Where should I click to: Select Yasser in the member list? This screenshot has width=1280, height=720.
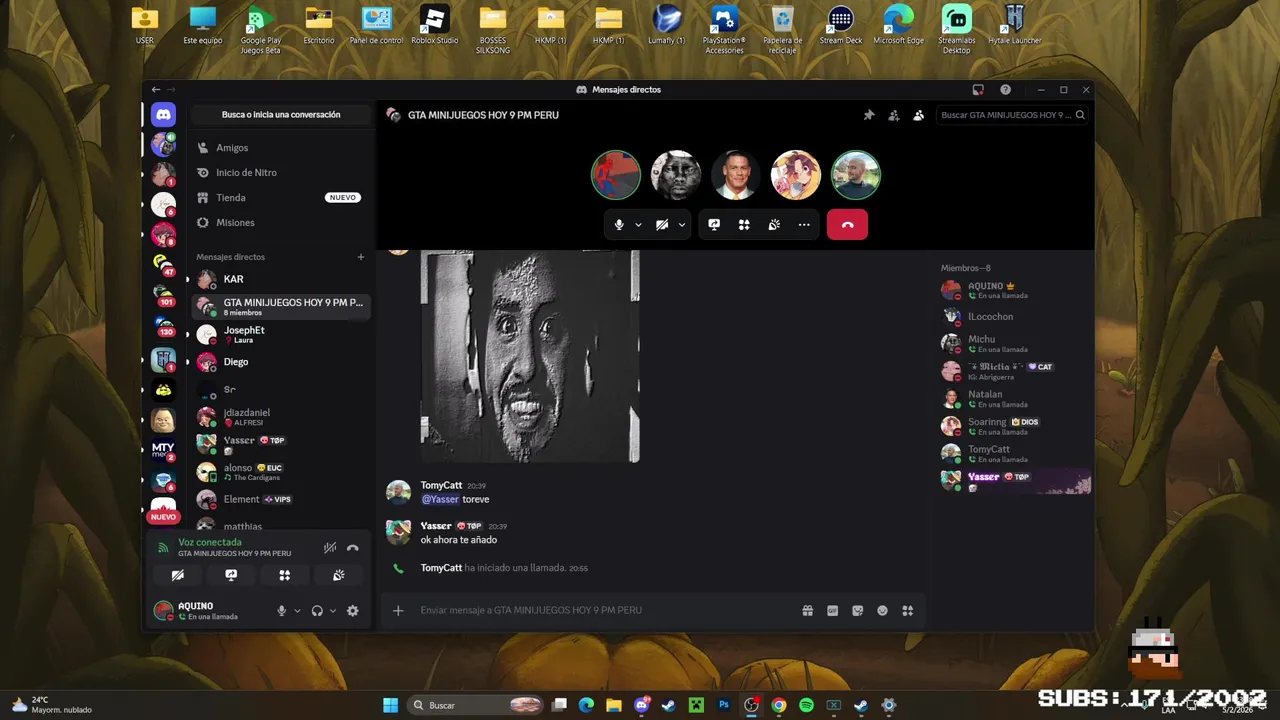click(x=1014, y=481)
